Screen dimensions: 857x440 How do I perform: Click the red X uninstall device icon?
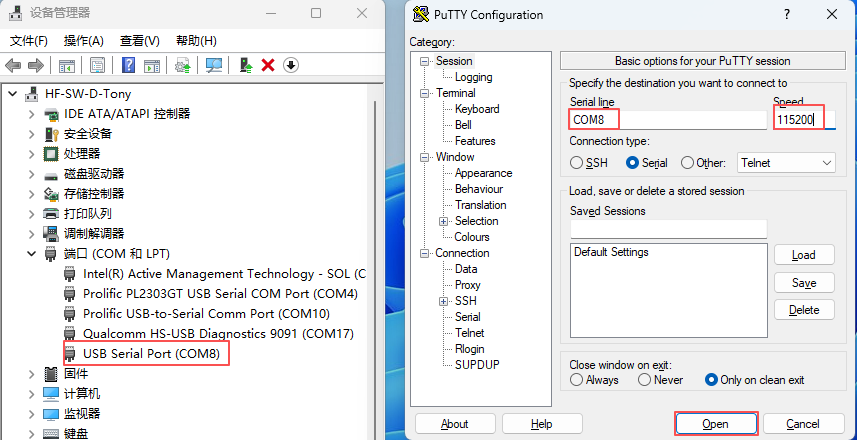point(268,65)
